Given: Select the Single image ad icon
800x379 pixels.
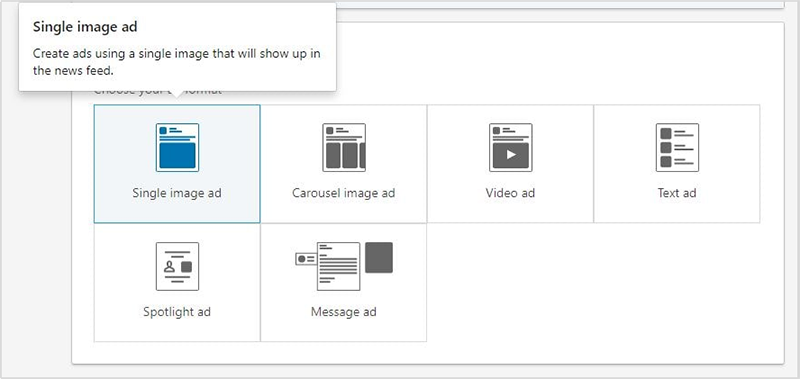Looking at the screenshot, I should [x=177, y=147].
